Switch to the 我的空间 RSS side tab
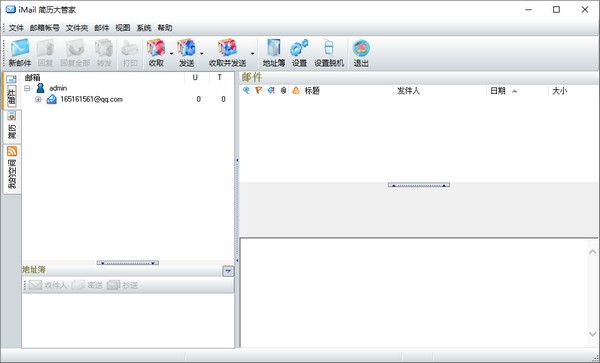This screenshot has height=363, width=600. pos(12,169)
